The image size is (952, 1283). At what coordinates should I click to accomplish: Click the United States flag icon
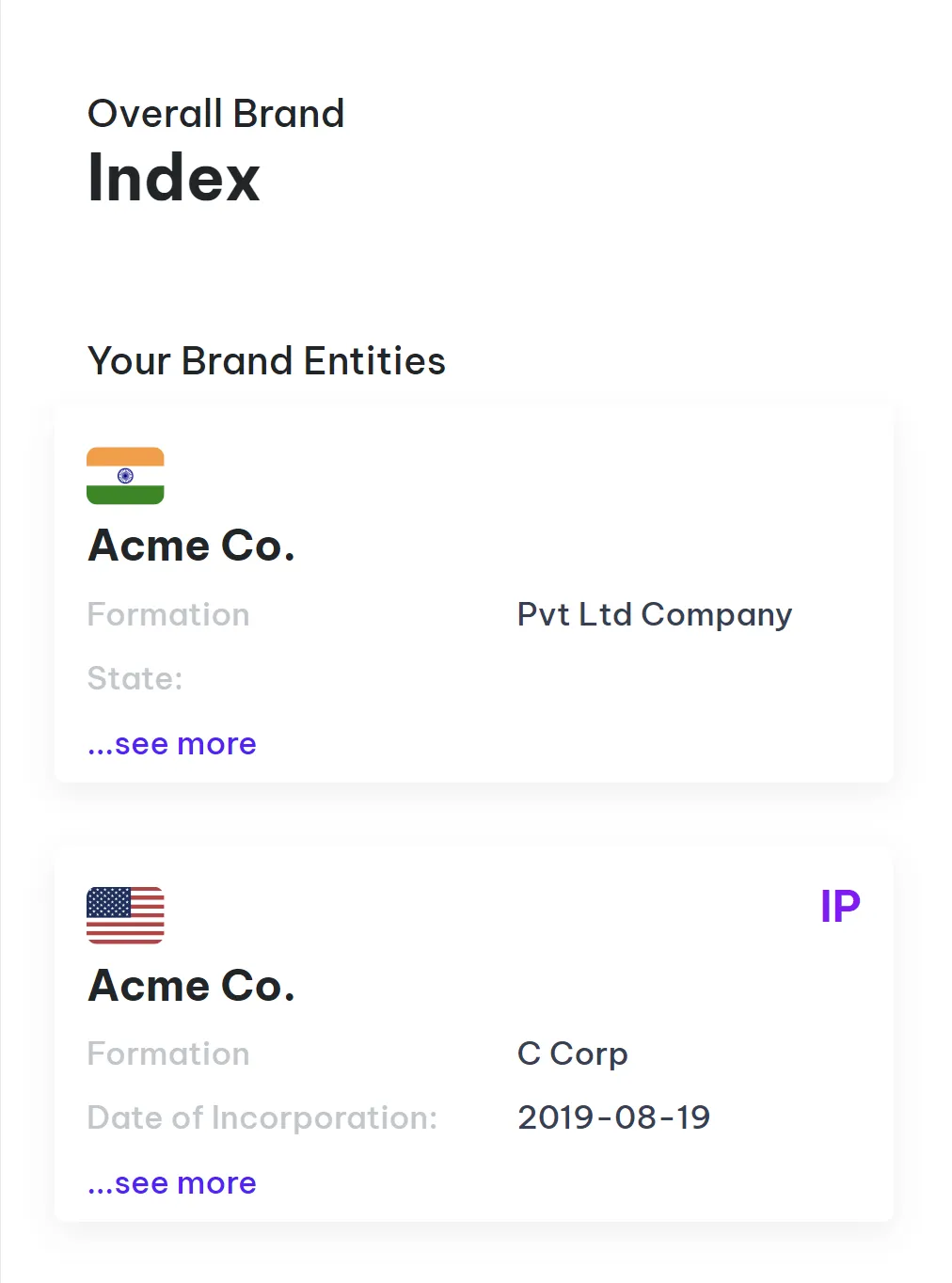click(125, 914)
